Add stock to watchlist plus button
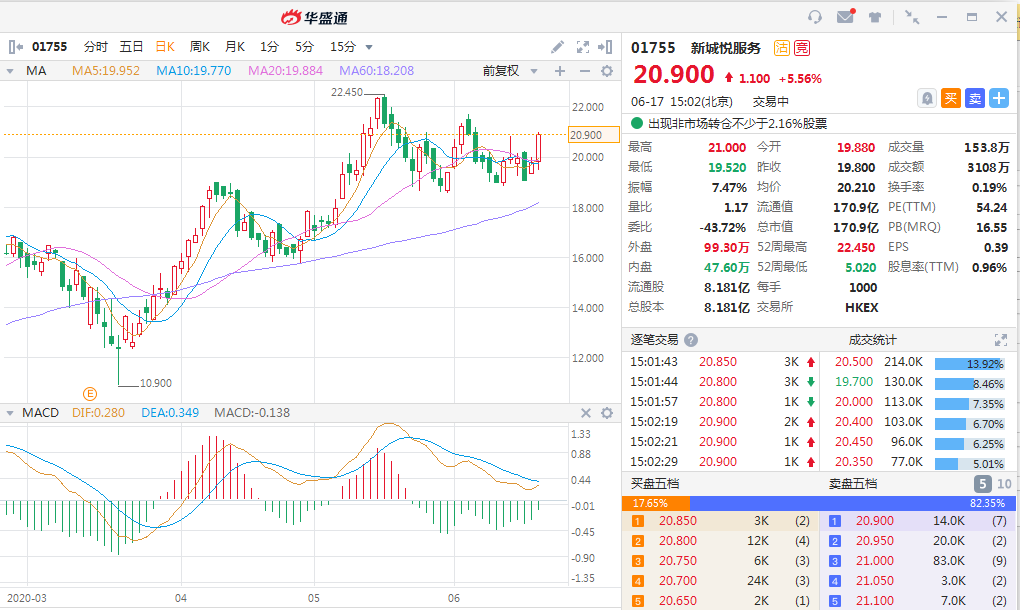 pyautogui.click(x=999, y=98)
